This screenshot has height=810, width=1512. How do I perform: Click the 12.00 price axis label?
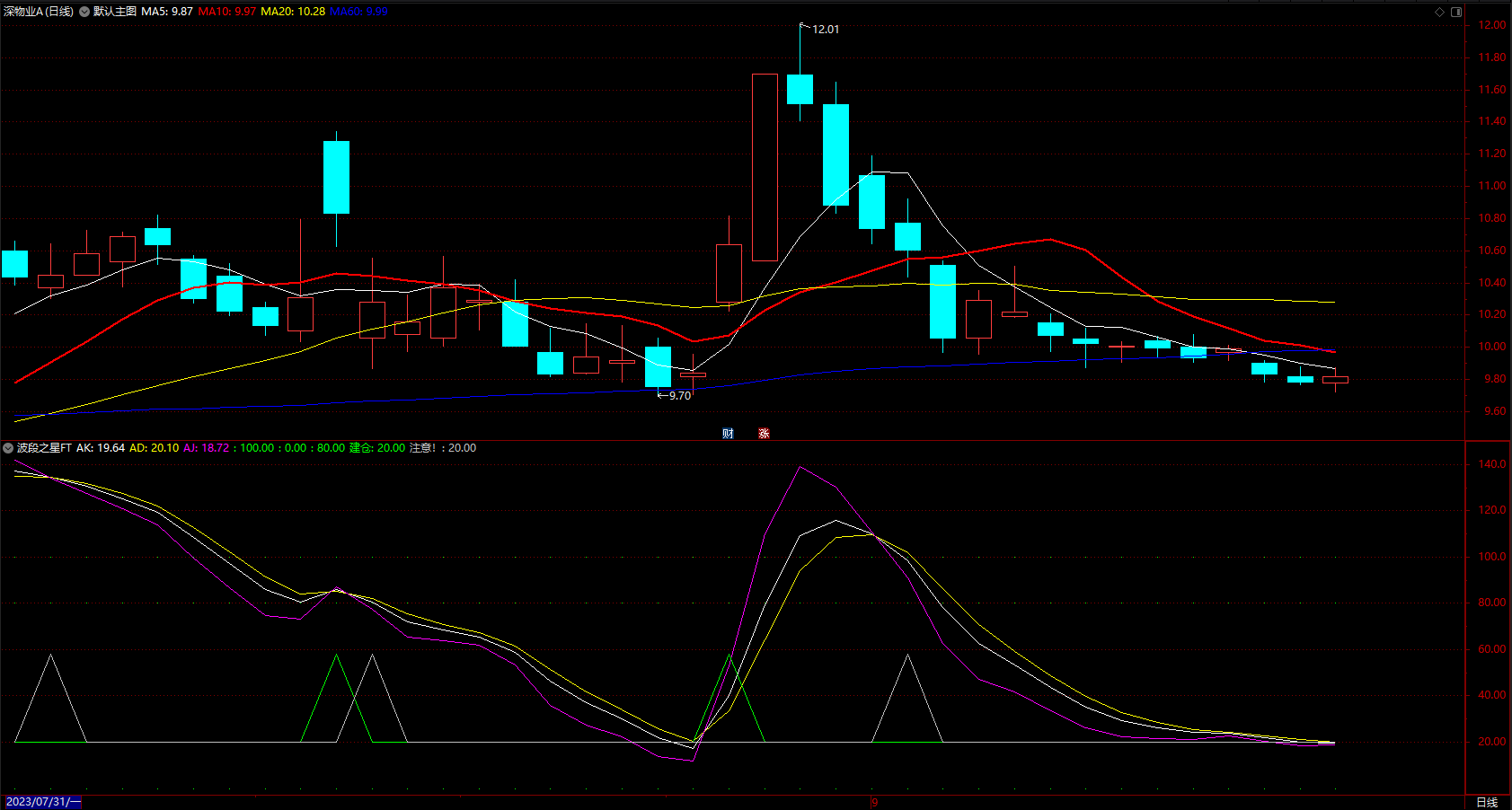(1492, 25)
